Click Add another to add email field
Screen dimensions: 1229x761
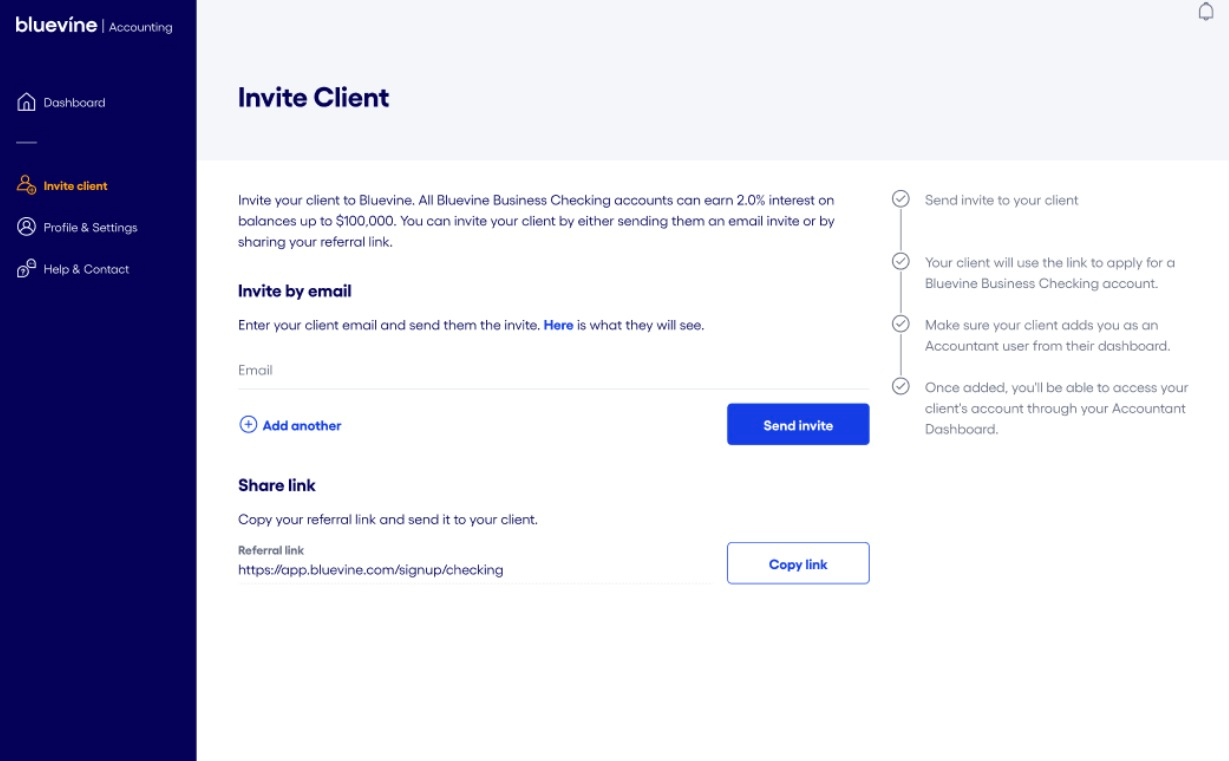coord(301,425)
